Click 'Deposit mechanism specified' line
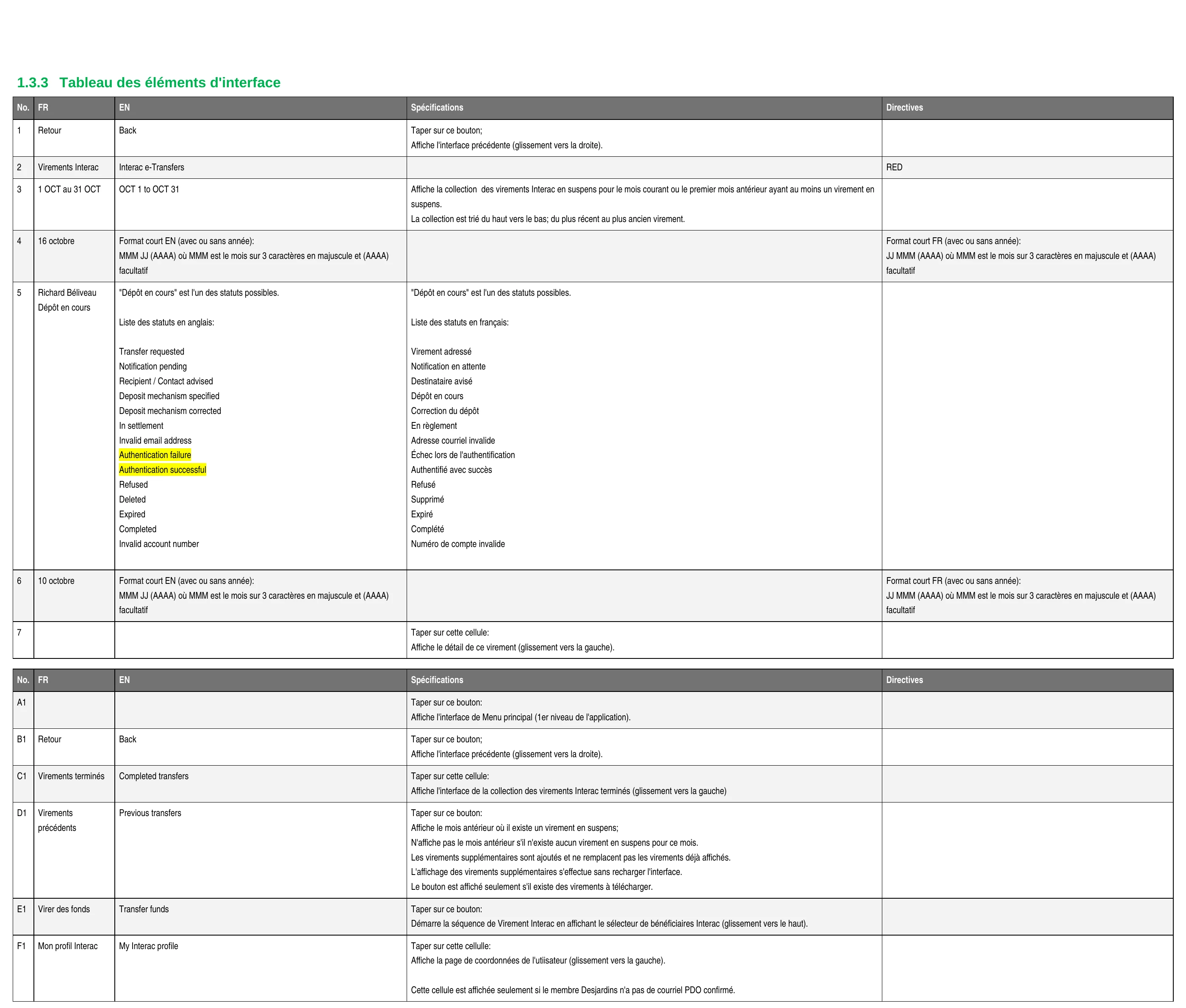Image resolution: width=1186 pixels, height=1008 pixels. coord(169,396)
